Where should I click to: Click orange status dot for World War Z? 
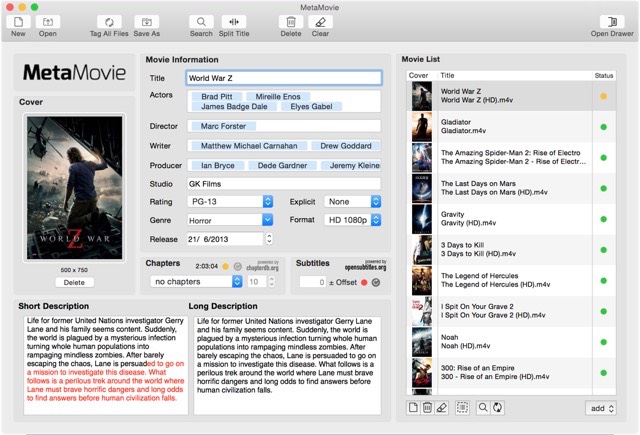pyautogui.click(x=604, y=96)
